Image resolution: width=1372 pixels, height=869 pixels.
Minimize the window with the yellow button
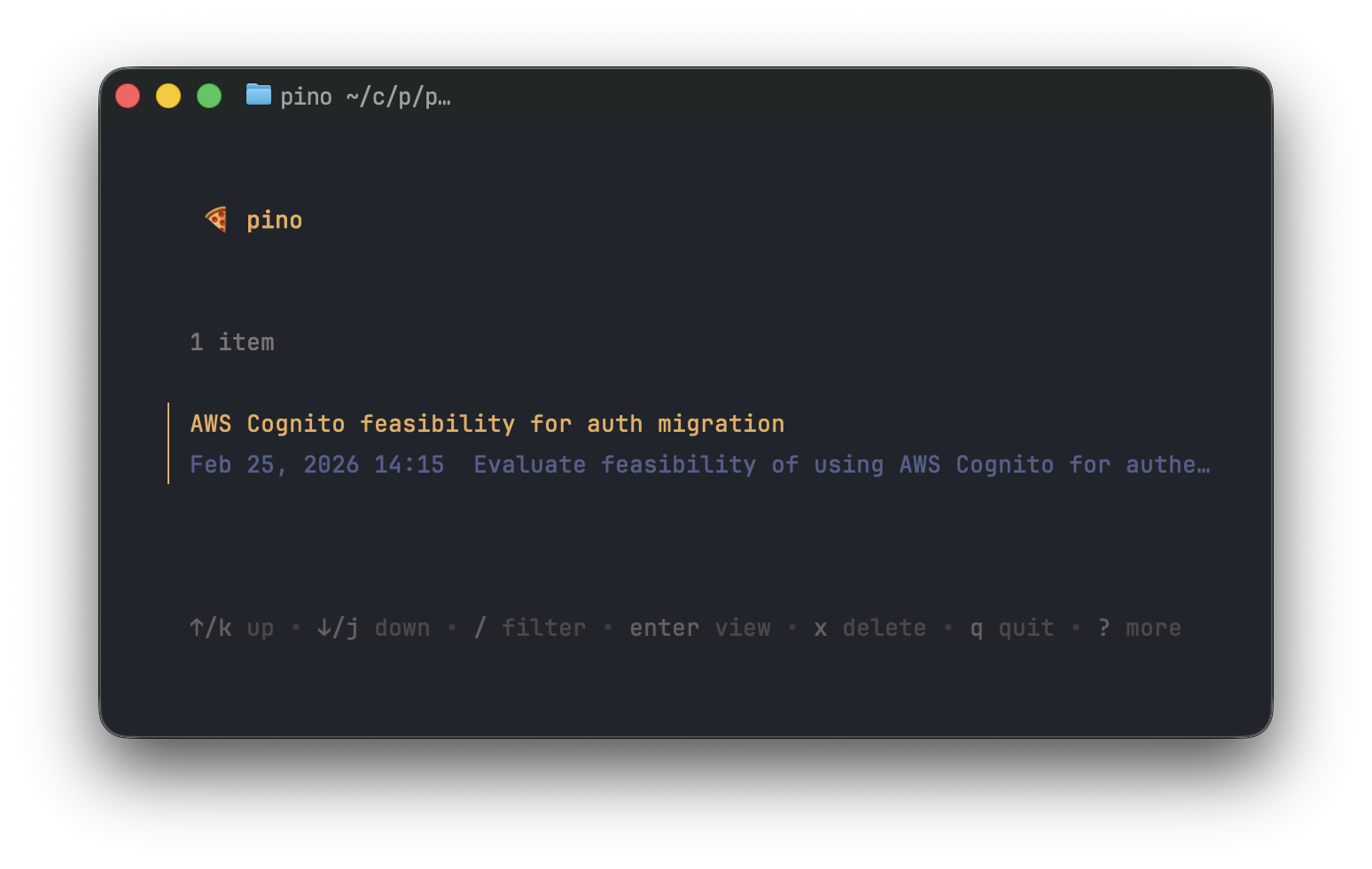point(168,96)
